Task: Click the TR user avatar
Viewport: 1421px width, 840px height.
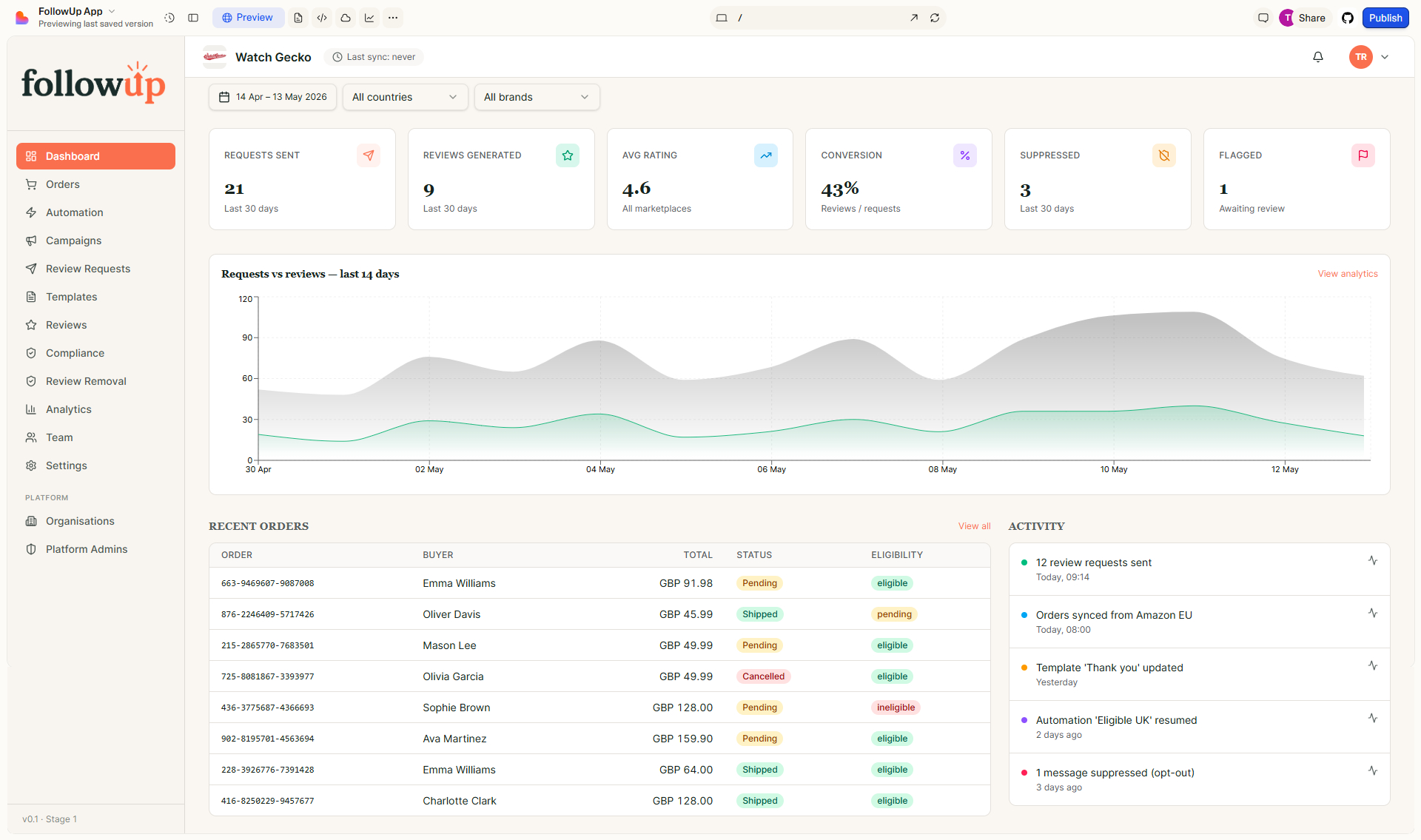Action: point(1361,57)
